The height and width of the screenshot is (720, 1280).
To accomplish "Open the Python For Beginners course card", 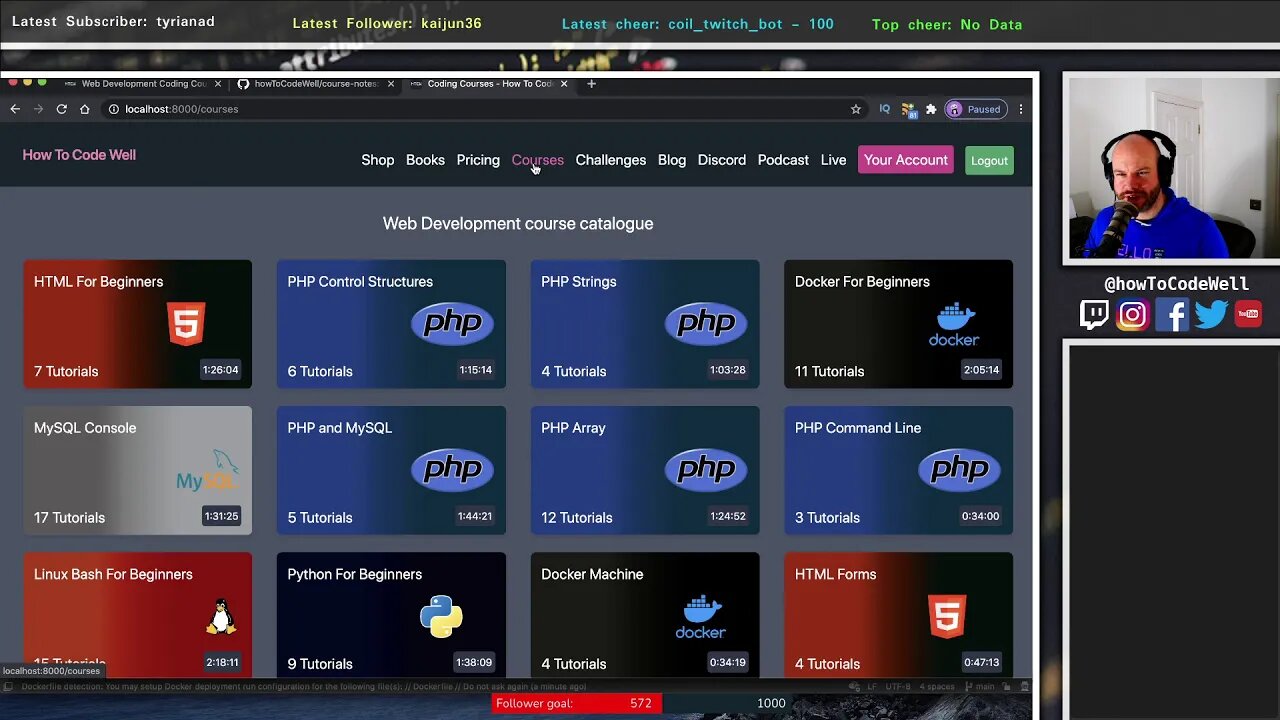I will tap(391, 615).
